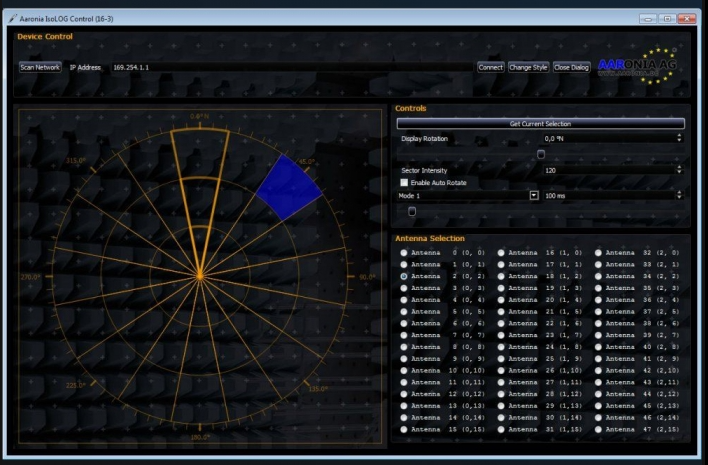Enable the Auto Rotate checkbox
708x465 pixels.
point(404,182)
